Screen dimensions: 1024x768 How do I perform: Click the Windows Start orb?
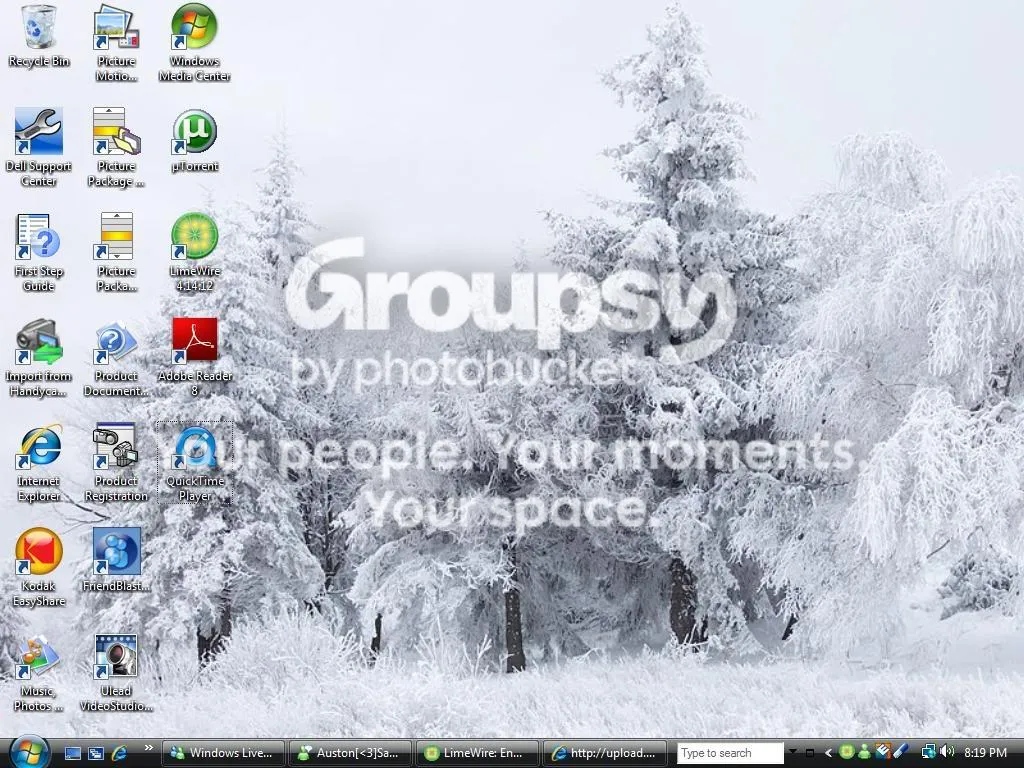click(29, 752)
